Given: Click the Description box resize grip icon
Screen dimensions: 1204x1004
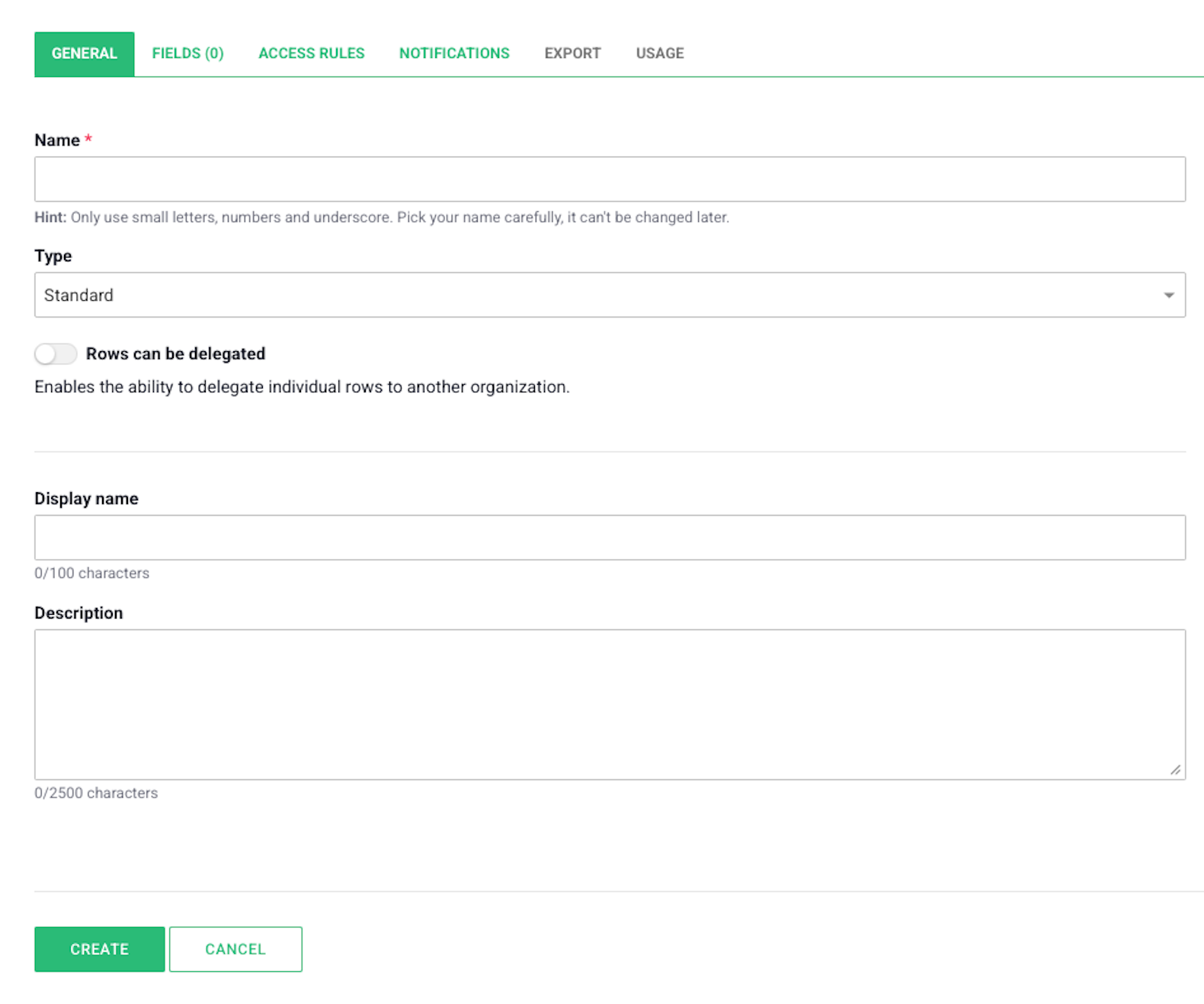Looking at the screenshot, I should point(1176,770).
